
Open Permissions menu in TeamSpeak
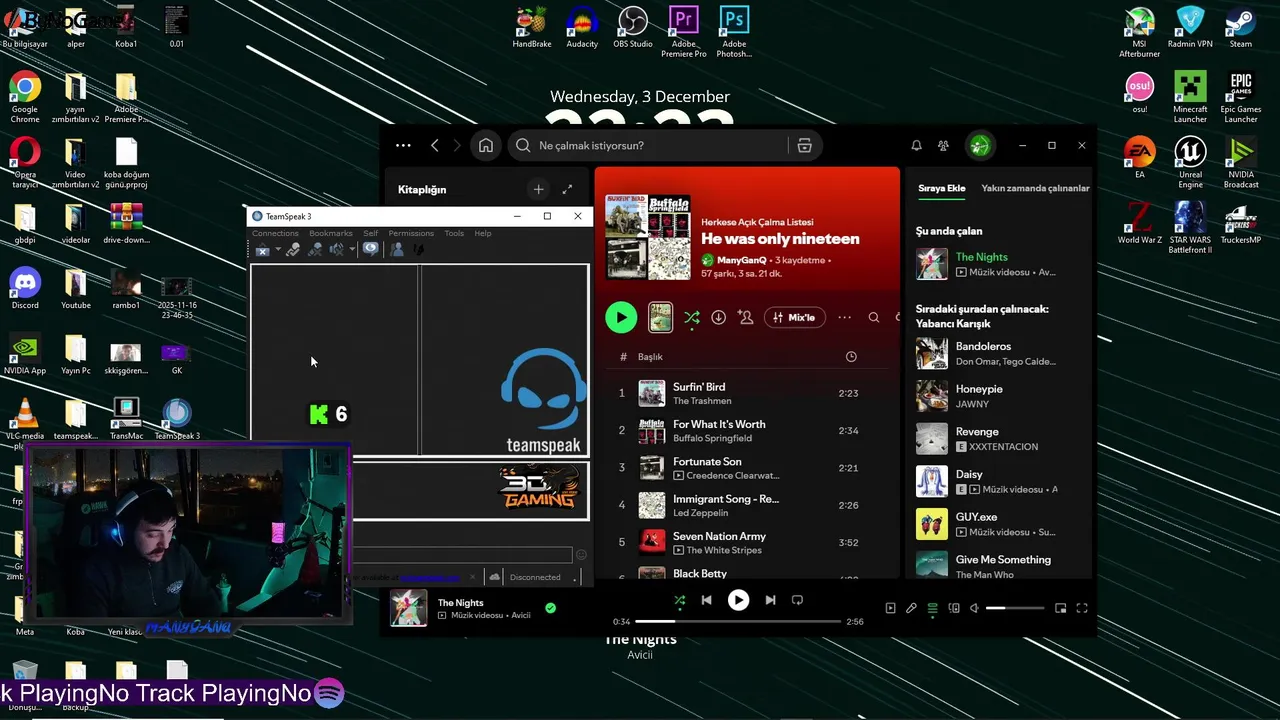coord(411,233)
